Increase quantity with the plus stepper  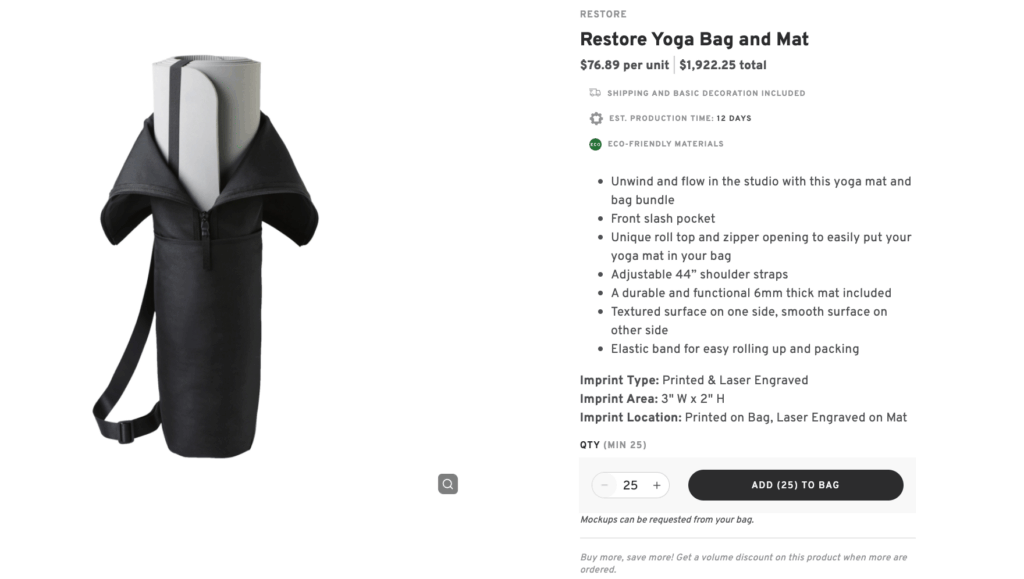pyautogui.click(x=657, y=485)
